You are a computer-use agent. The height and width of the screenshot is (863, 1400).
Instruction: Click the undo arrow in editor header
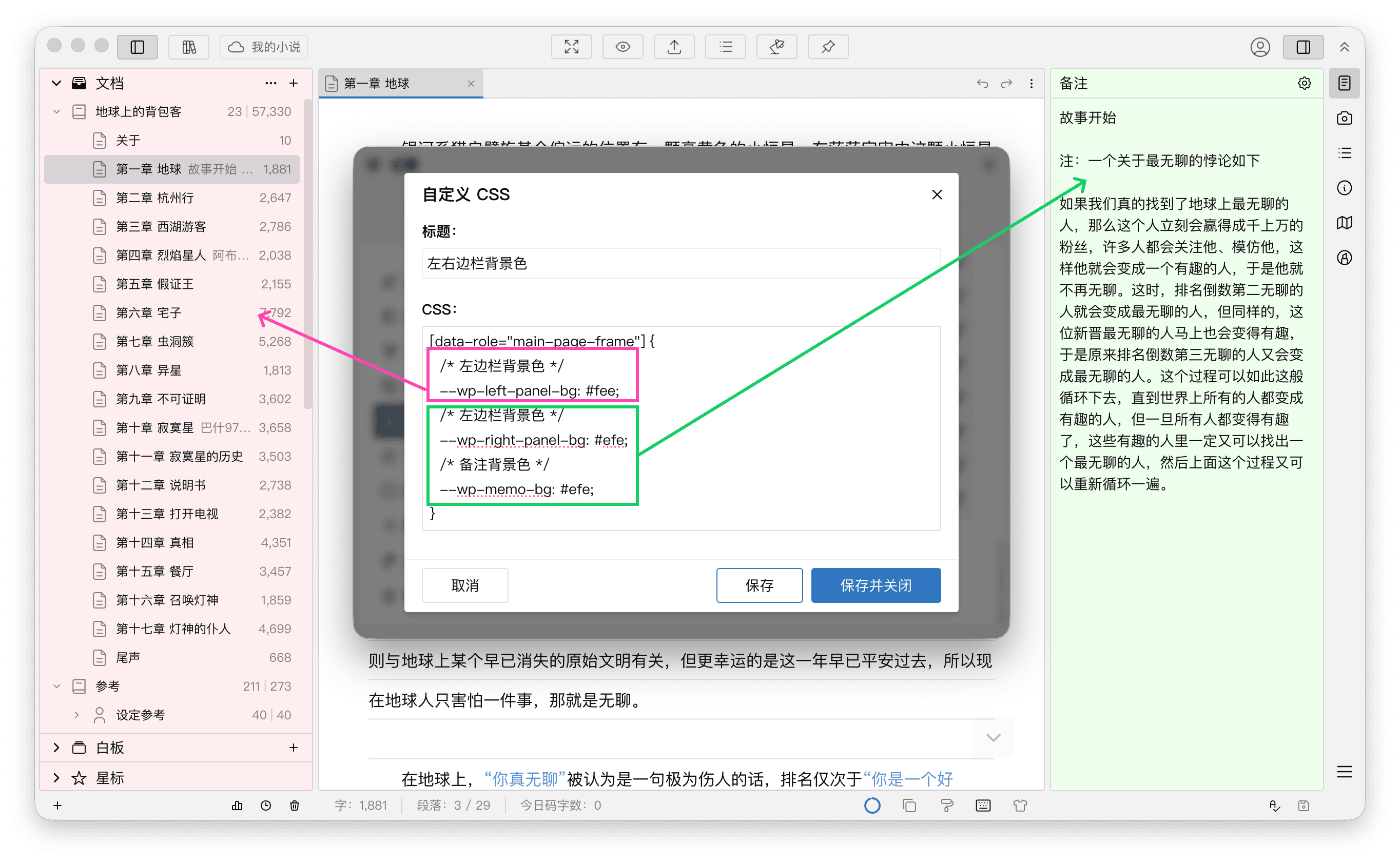[982, 83]
